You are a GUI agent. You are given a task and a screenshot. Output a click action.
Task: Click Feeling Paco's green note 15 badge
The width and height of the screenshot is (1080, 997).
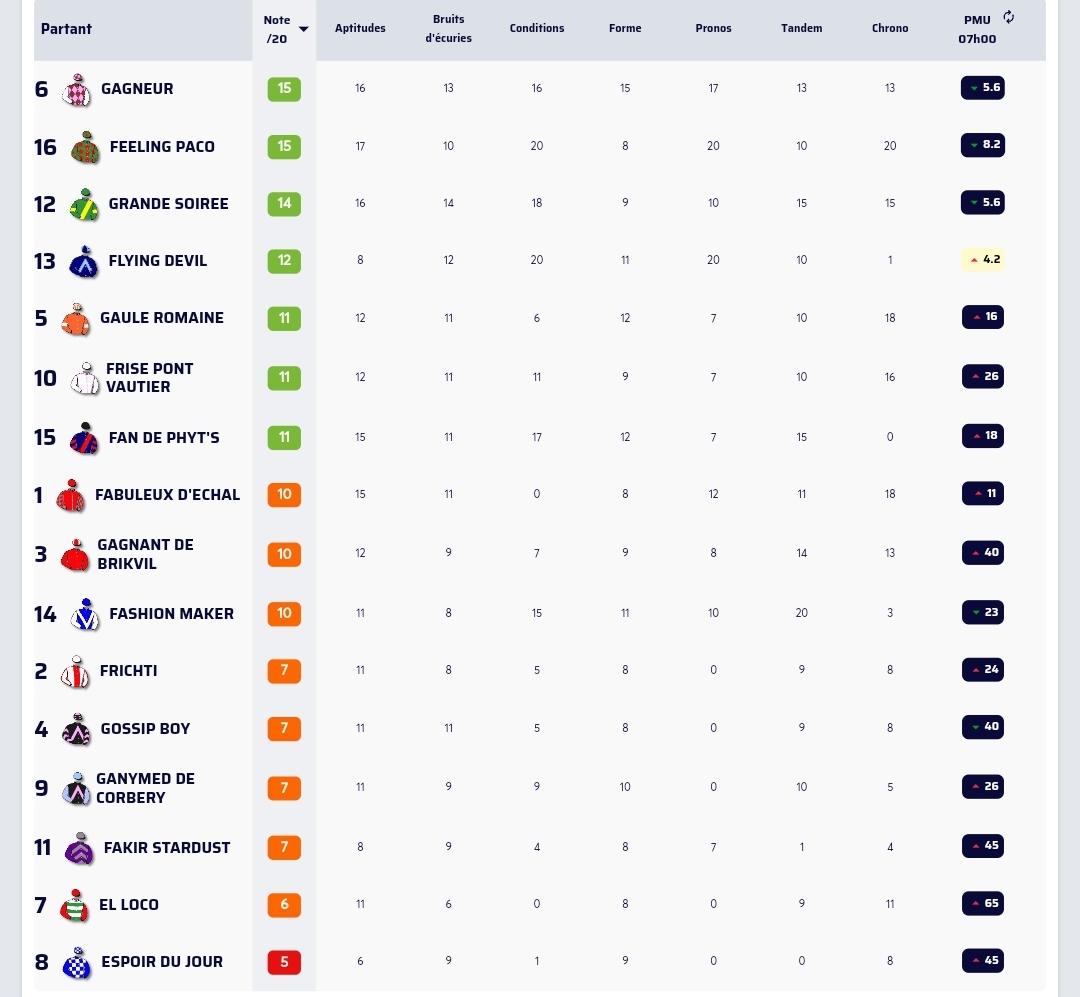pyautogui.click(x=284, y=146)
